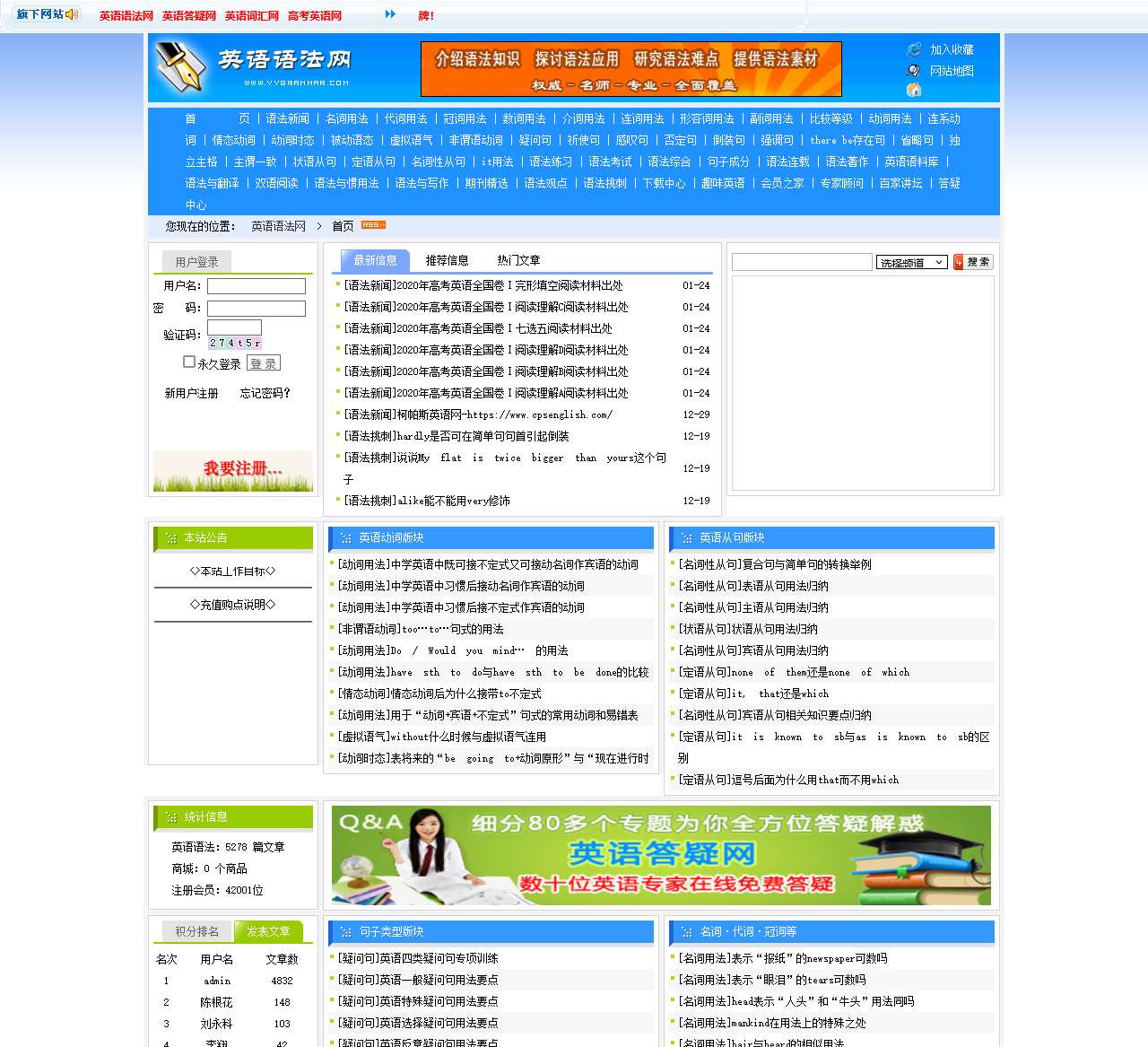
Task: Click the 英语动词版块 header icon
Action: tap(345, 538)
